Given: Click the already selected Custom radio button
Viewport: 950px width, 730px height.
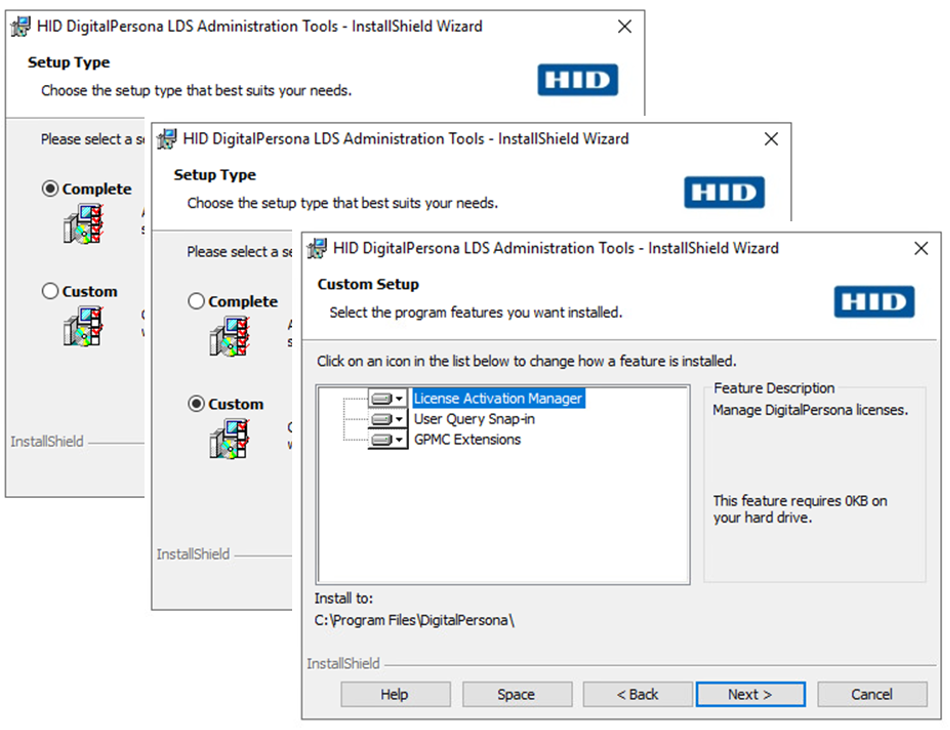Looking at the screenshot, I should [x=197, y=404].
